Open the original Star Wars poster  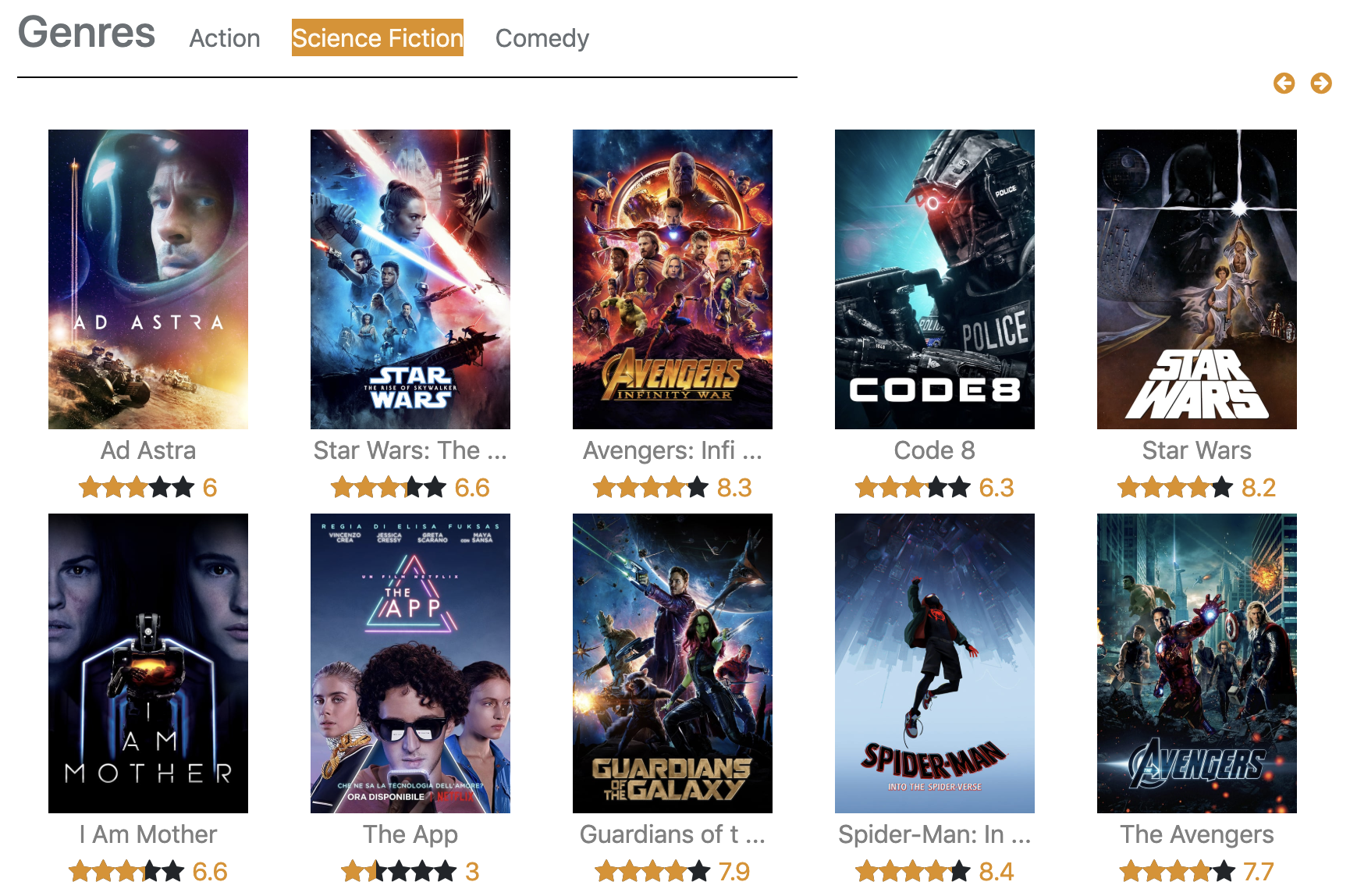click(1197, 279)
